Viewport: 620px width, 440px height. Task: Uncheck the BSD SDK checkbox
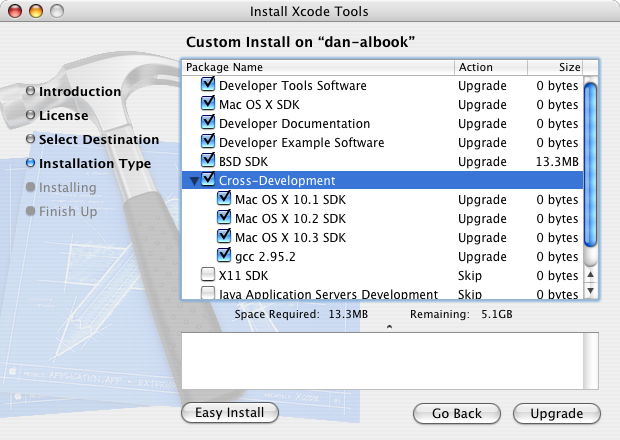pos(208,161)
